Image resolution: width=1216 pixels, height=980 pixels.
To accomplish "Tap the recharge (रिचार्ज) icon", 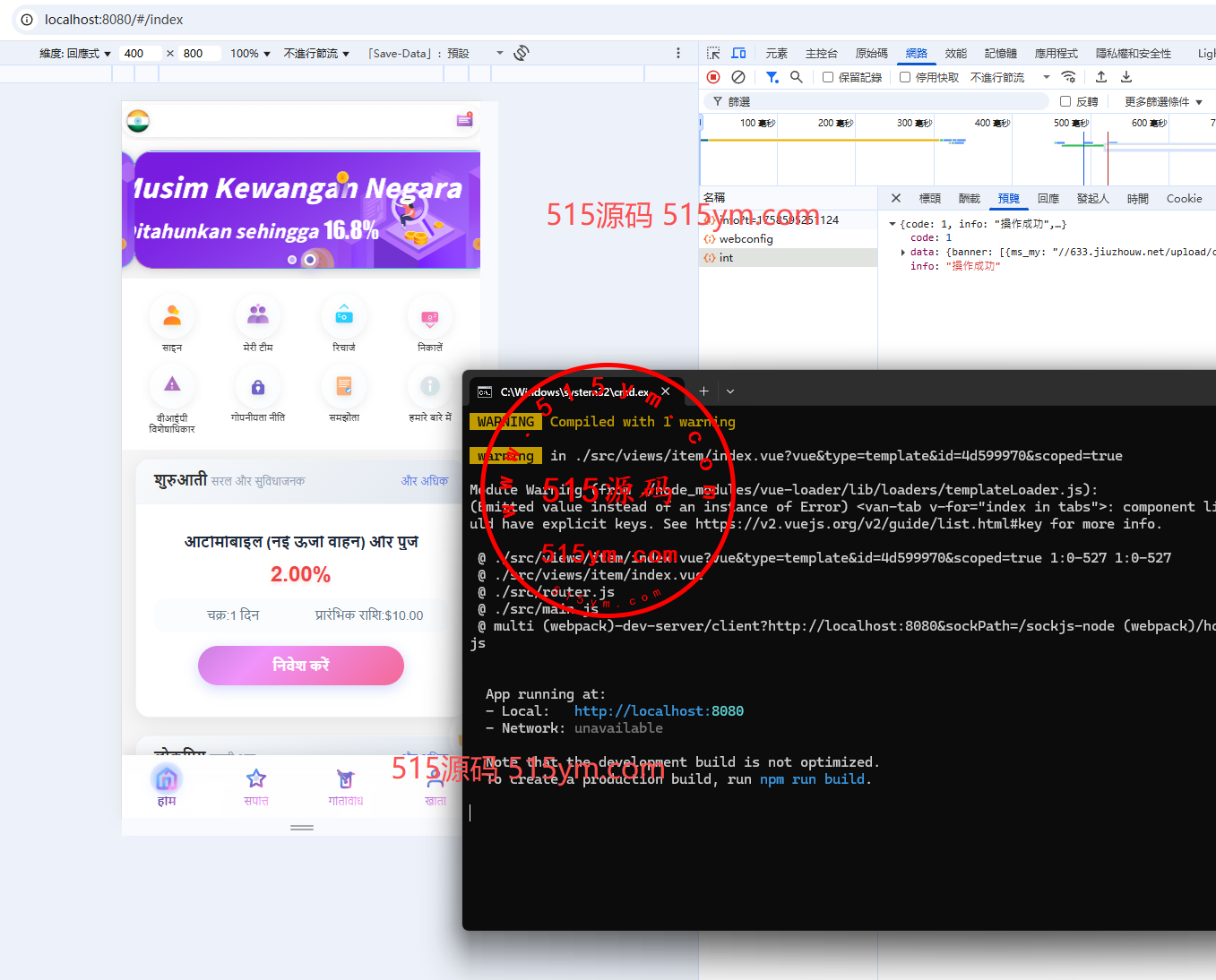I will click(344, 316).
